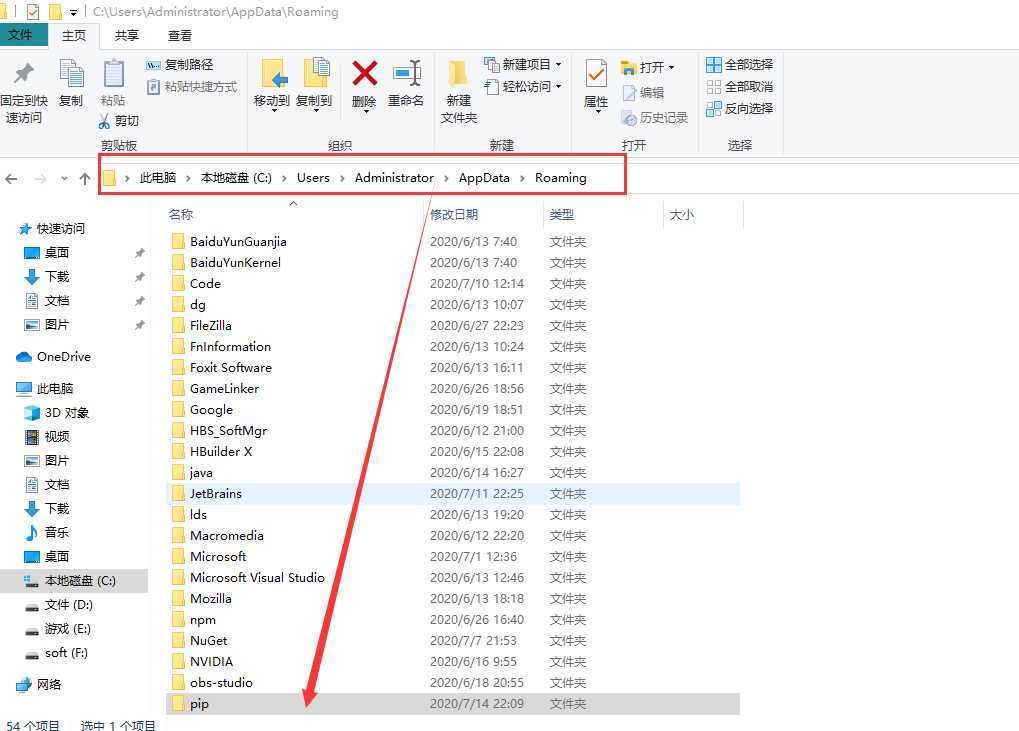Open Videos (视频) in the sidebar
This screenshot has width=1019, height=731.
click(47, 437)
